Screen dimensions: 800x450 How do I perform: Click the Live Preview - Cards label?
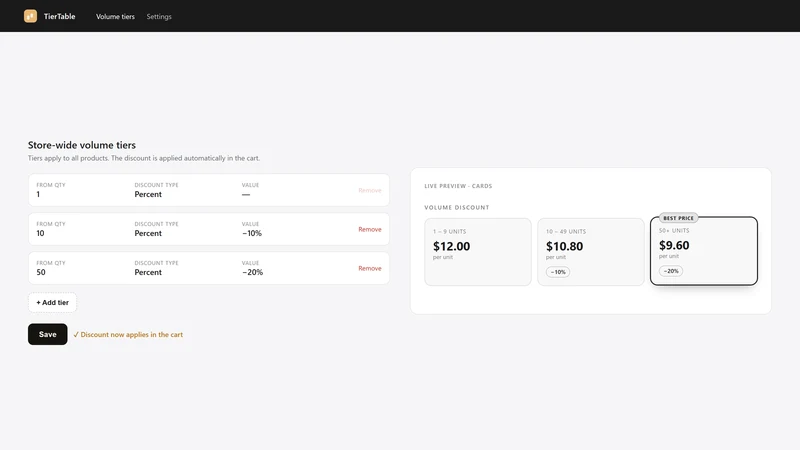click(x=458, y=186)
